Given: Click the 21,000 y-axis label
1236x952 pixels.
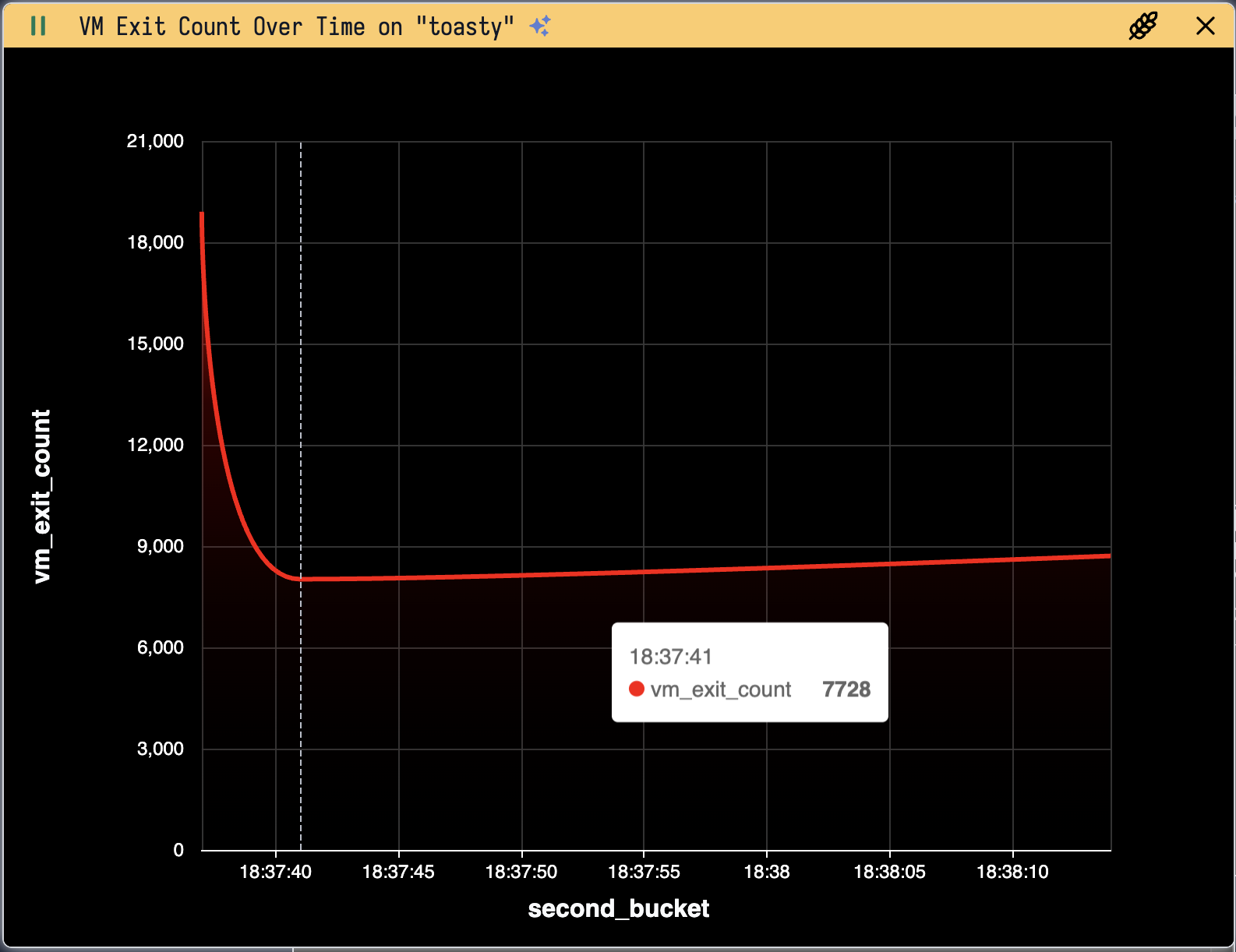Looking at the screenshot, I should pyautogui.click(x=155, y=141).
